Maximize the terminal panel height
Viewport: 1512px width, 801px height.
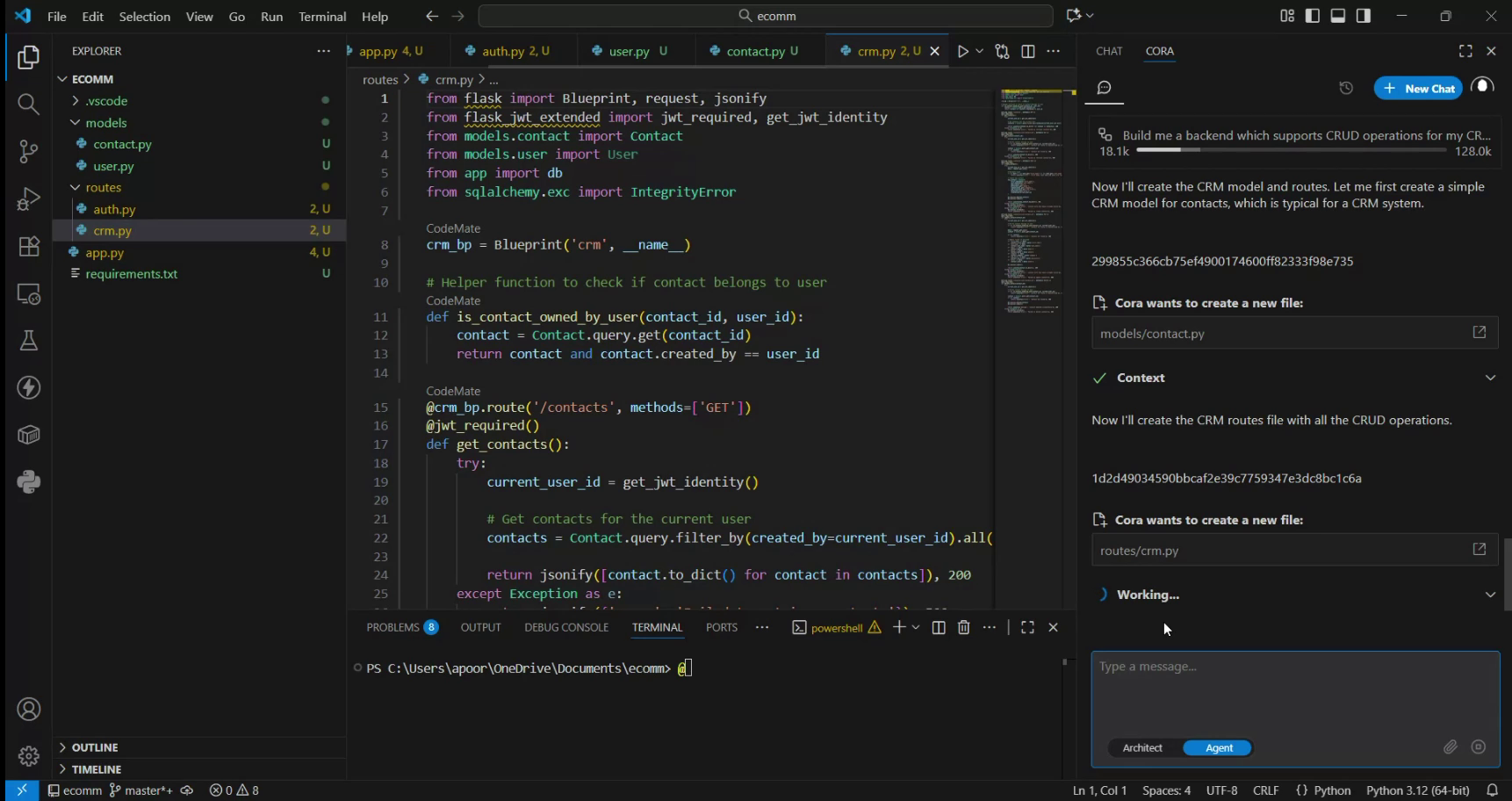point(1027,627)
